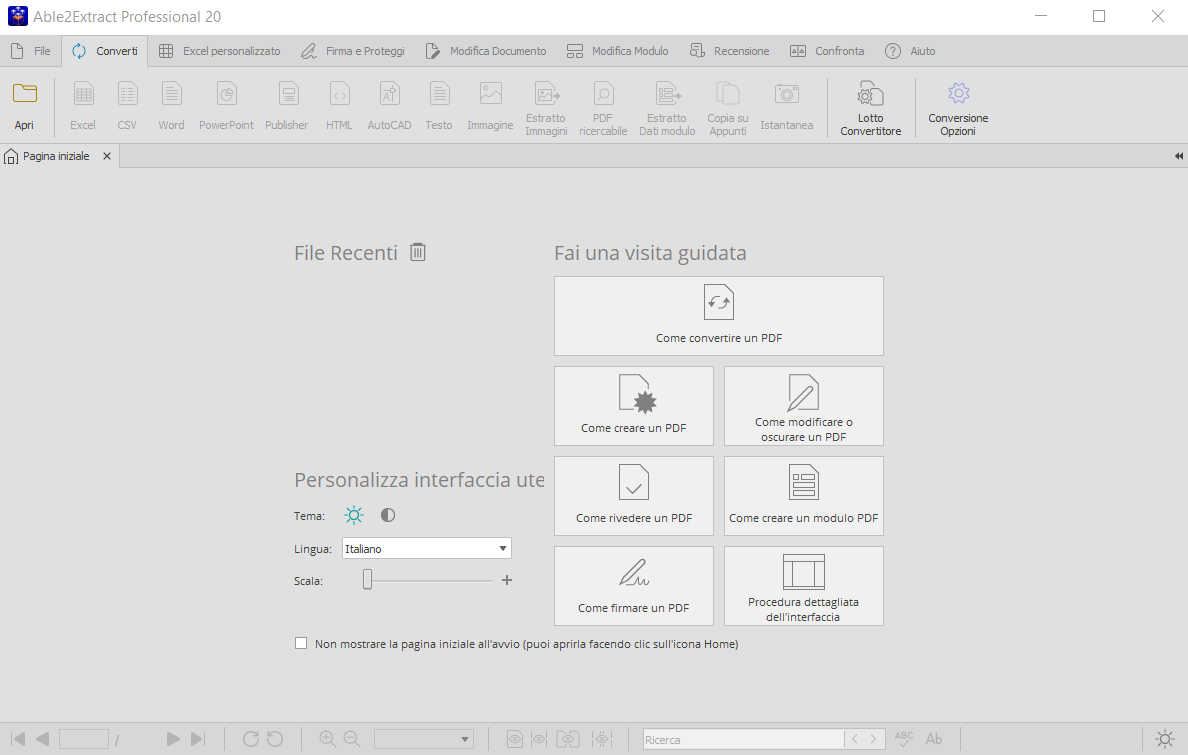
Task: Click the page number input field
Action: pos(84,739)
